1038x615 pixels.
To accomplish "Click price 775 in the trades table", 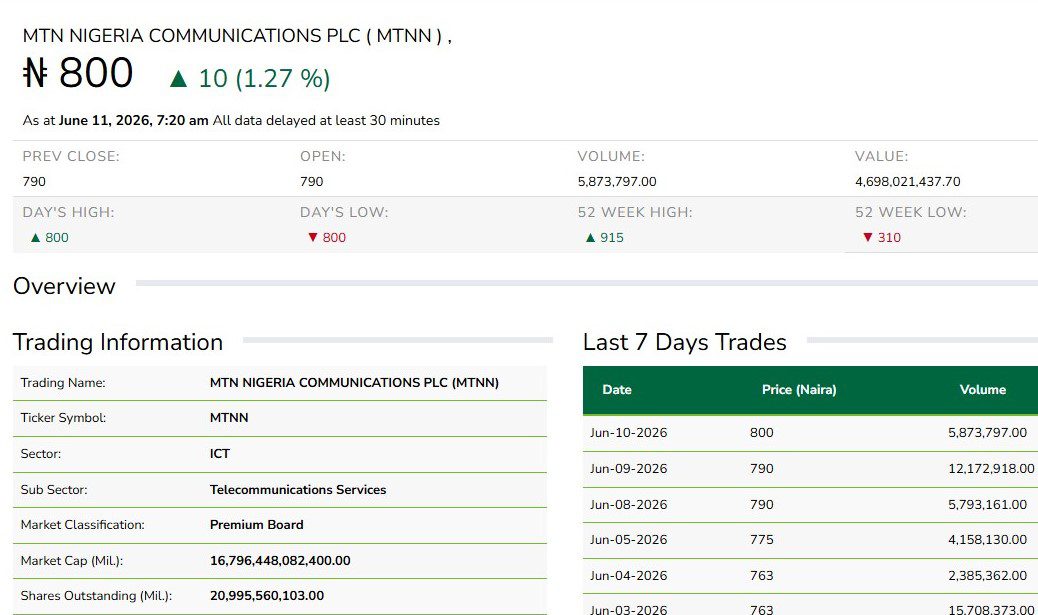I will pyautogui.click(x=761, y=540).
